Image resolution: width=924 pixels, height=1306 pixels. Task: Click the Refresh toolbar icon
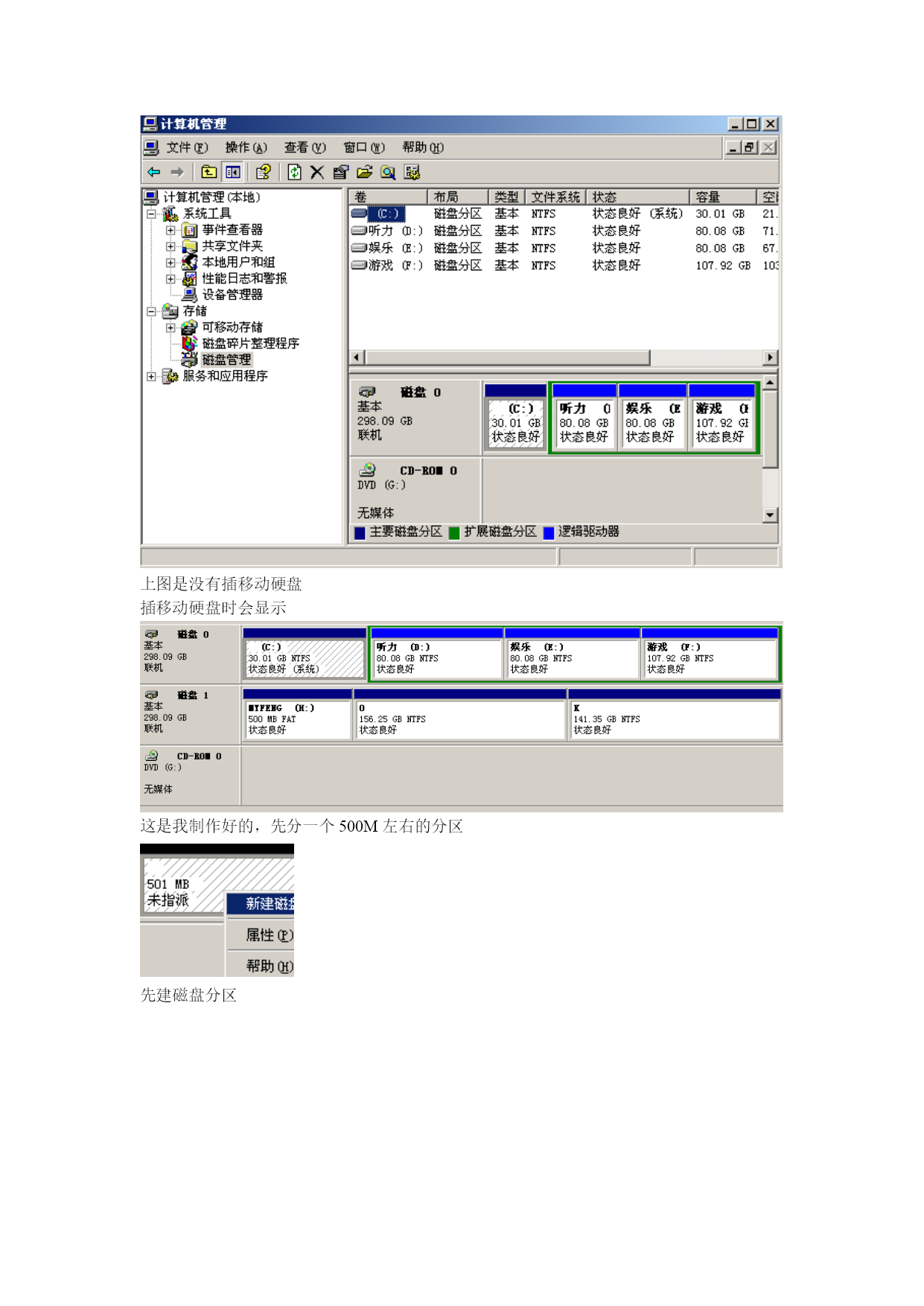(x=294, y=172)
